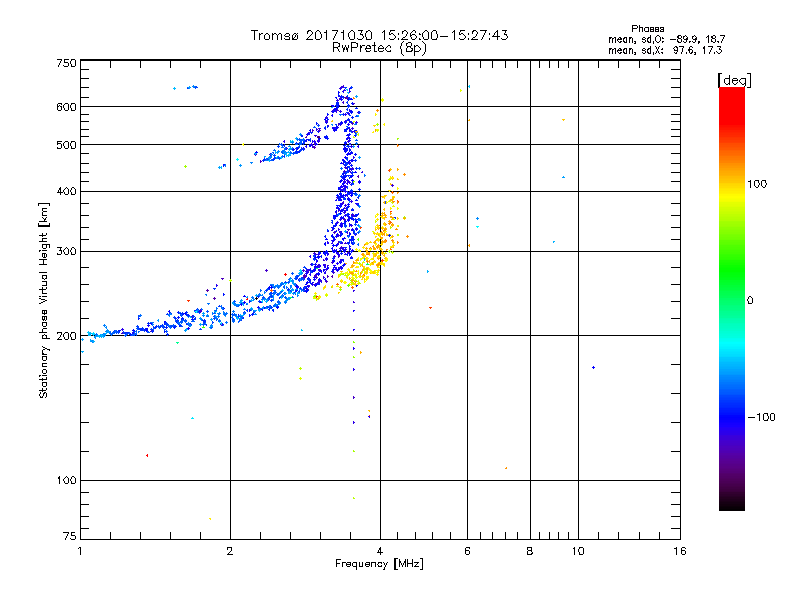This screenshot has height=600, width=800.
Task: Click the y-axis label '600'
Action: click(66, 107)
